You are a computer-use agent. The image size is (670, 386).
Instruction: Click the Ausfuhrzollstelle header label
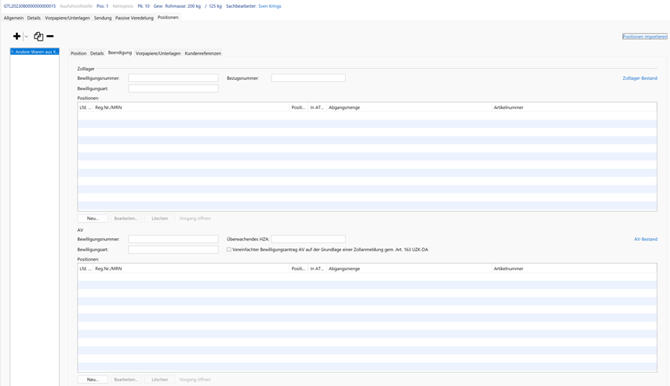[x=76, y=6]
